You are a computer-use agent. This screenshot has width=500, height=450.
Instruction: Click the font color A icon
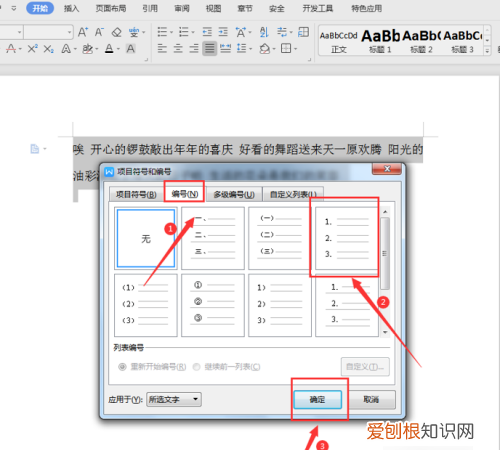point(109,49)
